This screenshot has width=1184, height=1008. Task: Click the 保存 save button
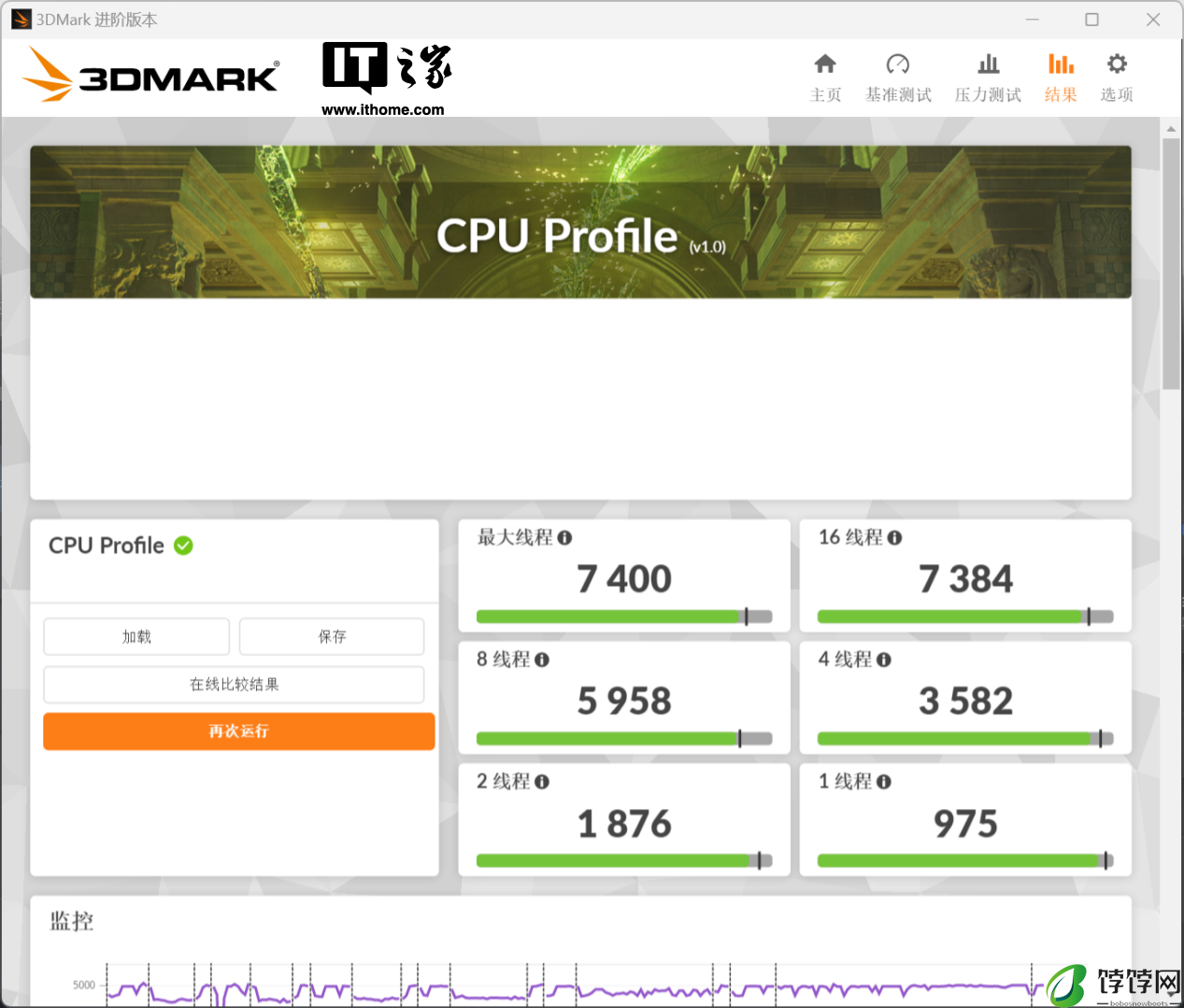(x=332, y=636)
